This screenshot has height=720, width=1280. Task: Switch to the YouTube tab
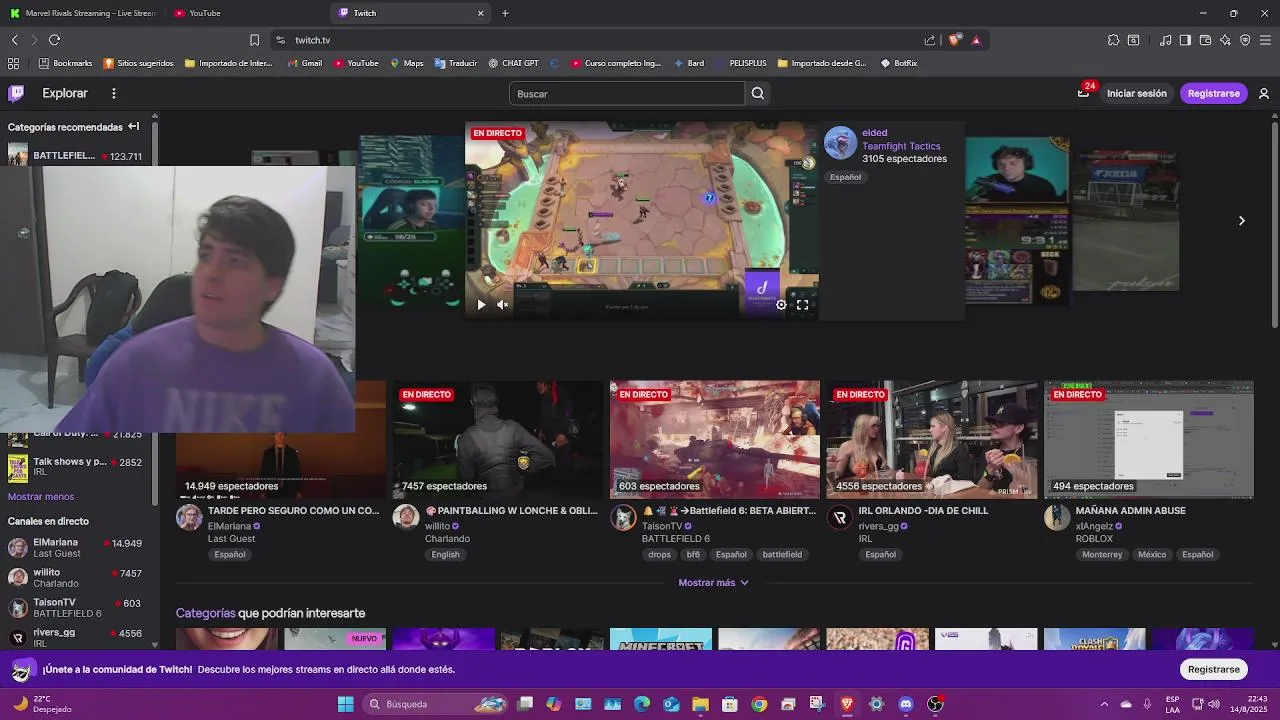coord(245,13)
